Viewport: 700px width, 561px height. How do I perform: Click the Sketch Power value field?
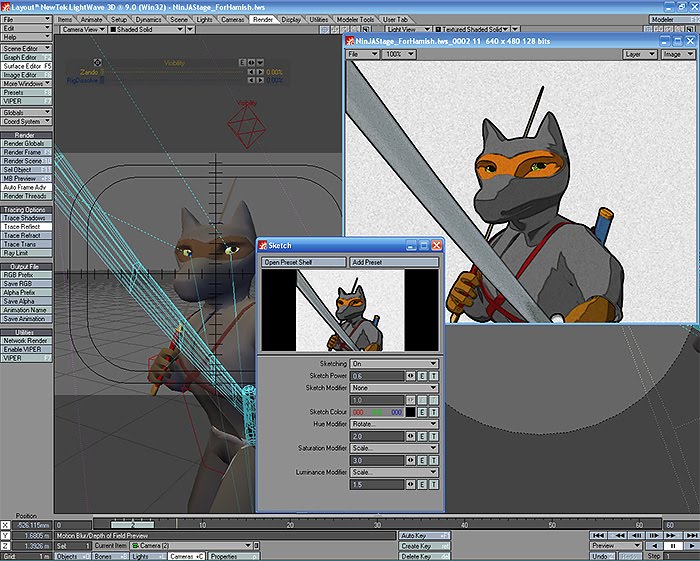(x=377, y=376)
